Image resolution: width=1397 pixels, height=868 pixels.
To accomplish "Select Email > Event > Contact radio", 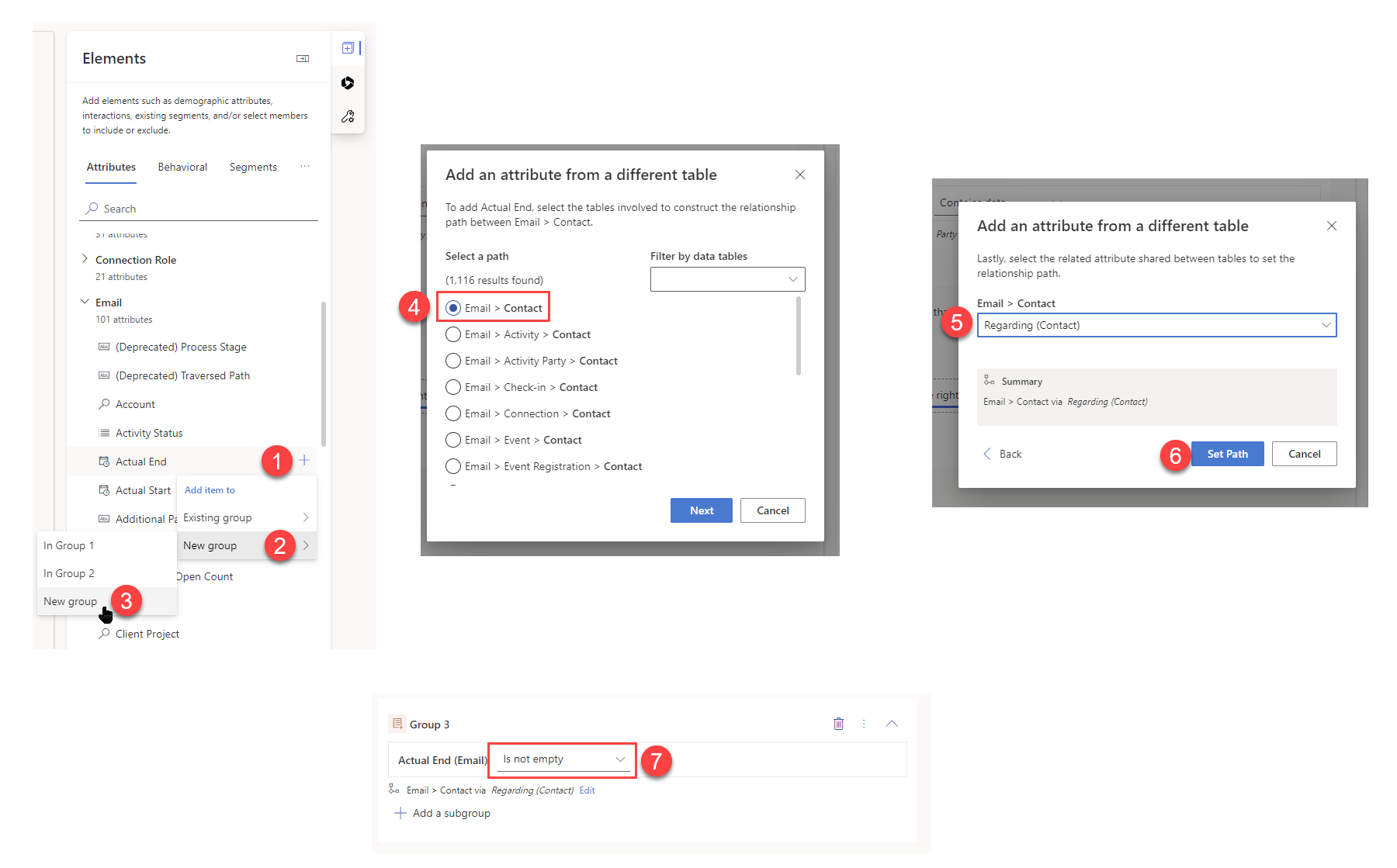I will [x=453, y=440].
